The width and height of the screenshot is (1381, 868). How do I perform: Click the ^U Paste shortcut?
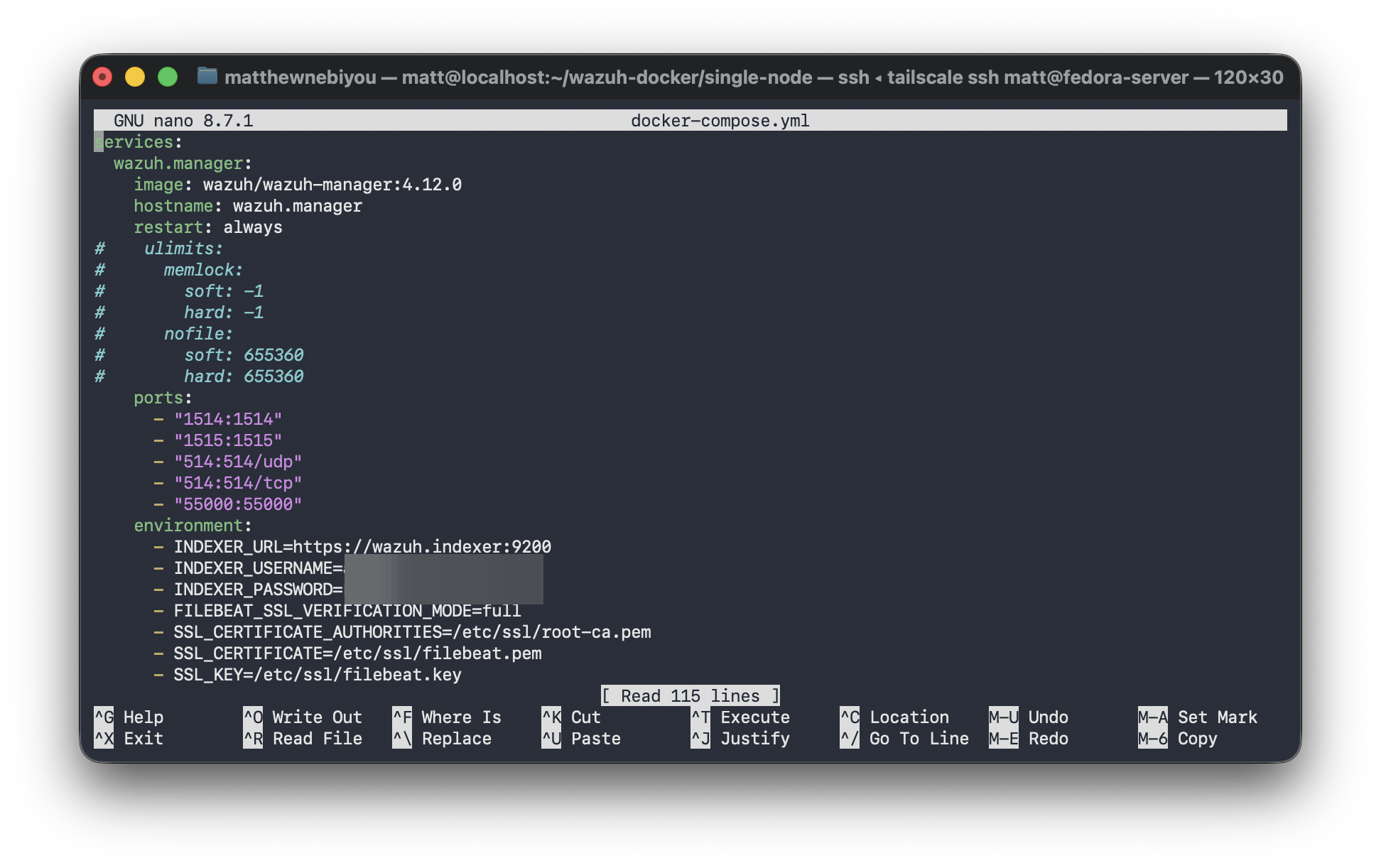(581, 739)
